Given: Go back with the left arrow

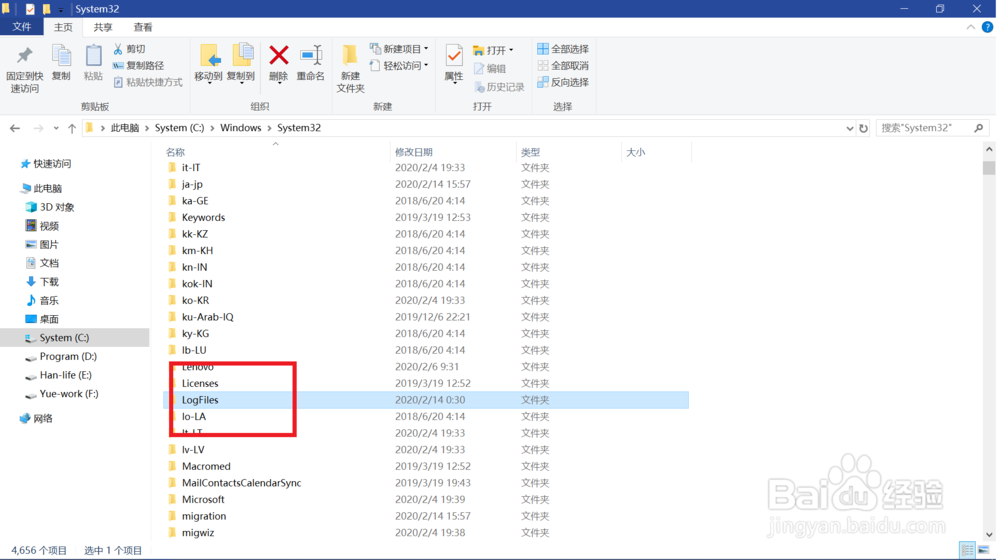Looking at the screenshot, I should click(15, 128).
